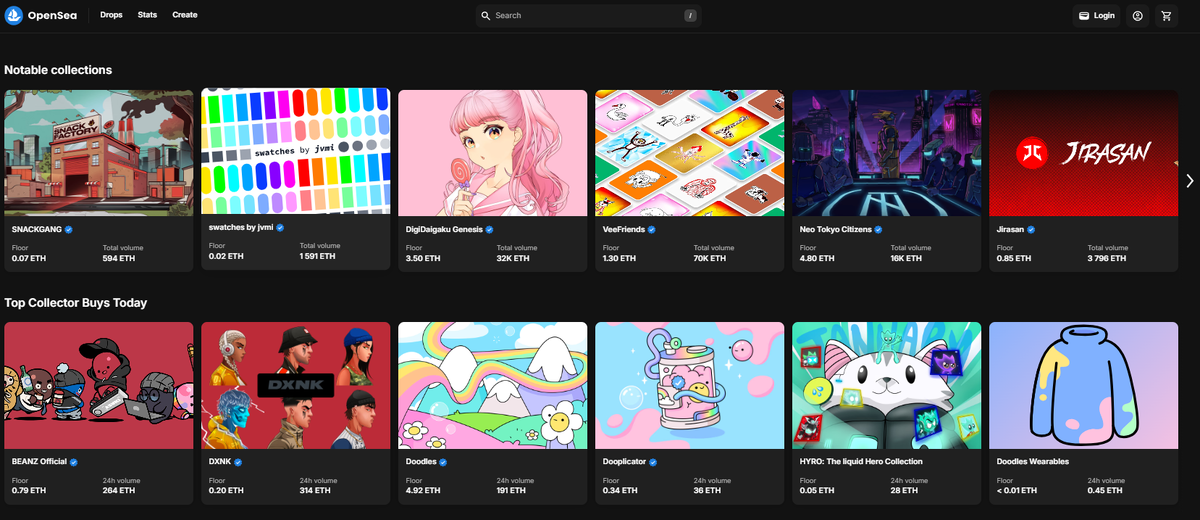Open VeeFriends collection image
Viewport: 1200px width, 520px height.
click(690, 153)
